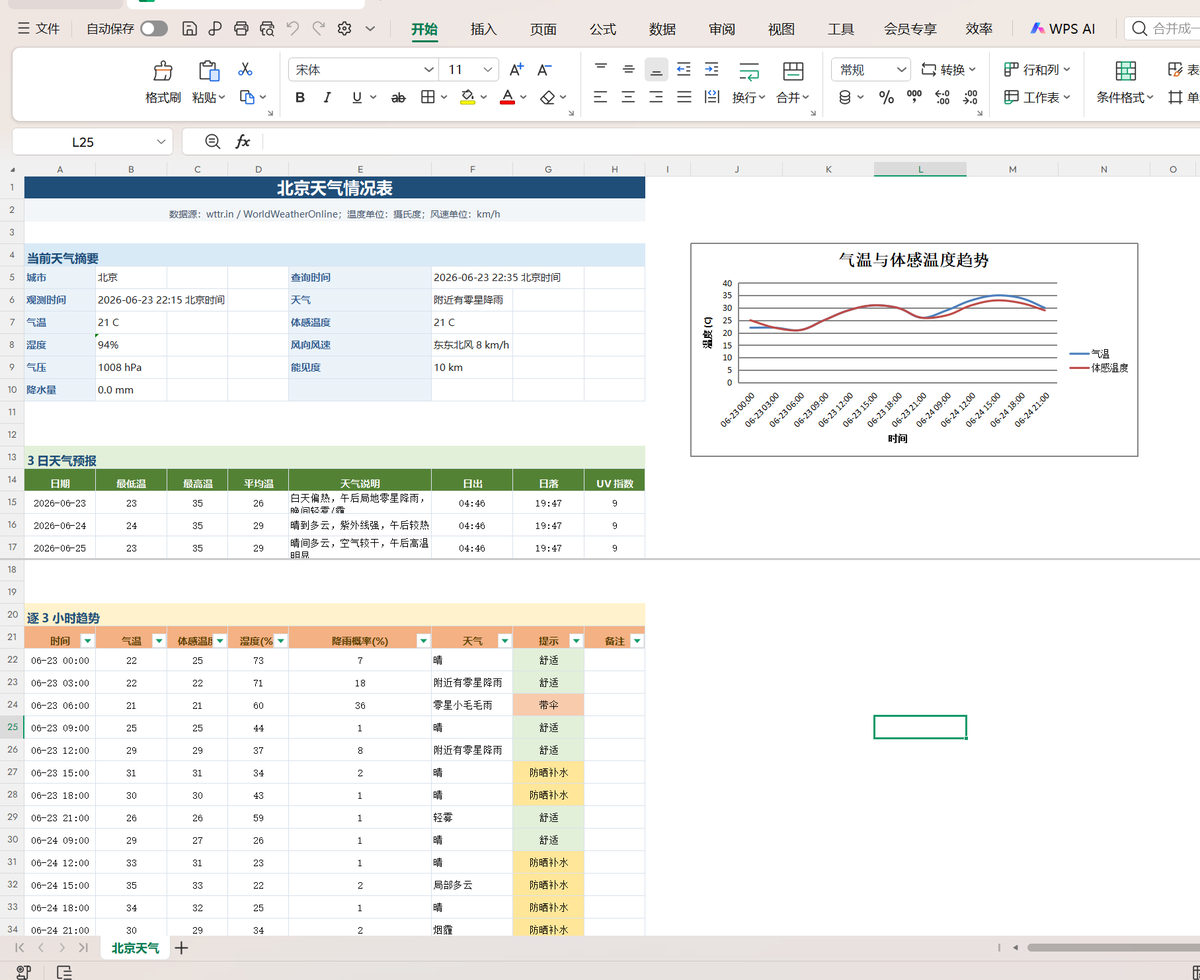
Task: Click the Increase indent icon
Action: [711, 69]
